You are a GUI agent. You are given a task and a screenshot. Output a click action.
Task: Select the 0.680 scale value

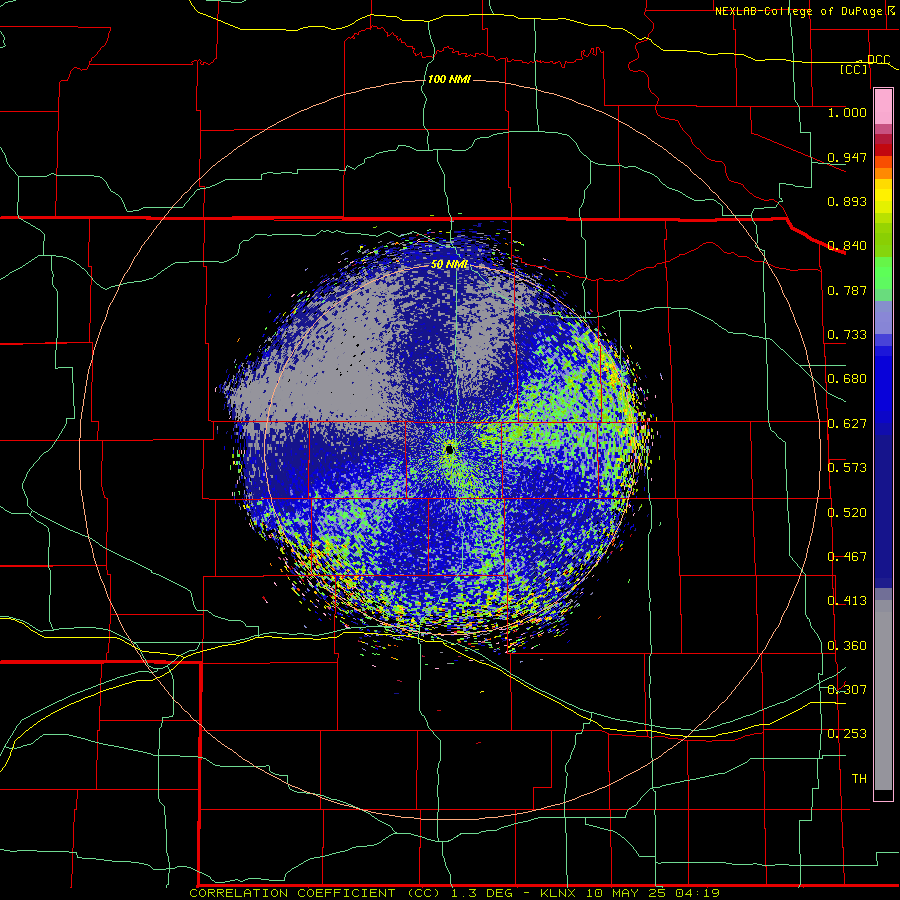pyautogui.click(x=847, y=379)
